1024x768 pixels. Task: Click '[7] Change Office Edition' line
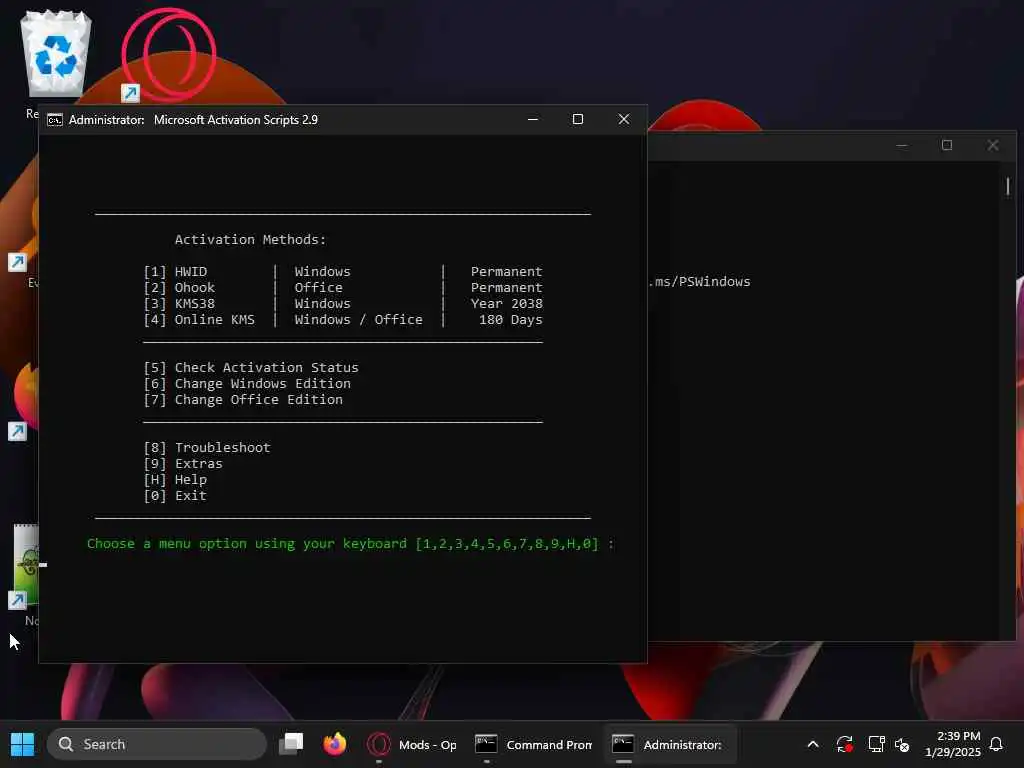243,400
